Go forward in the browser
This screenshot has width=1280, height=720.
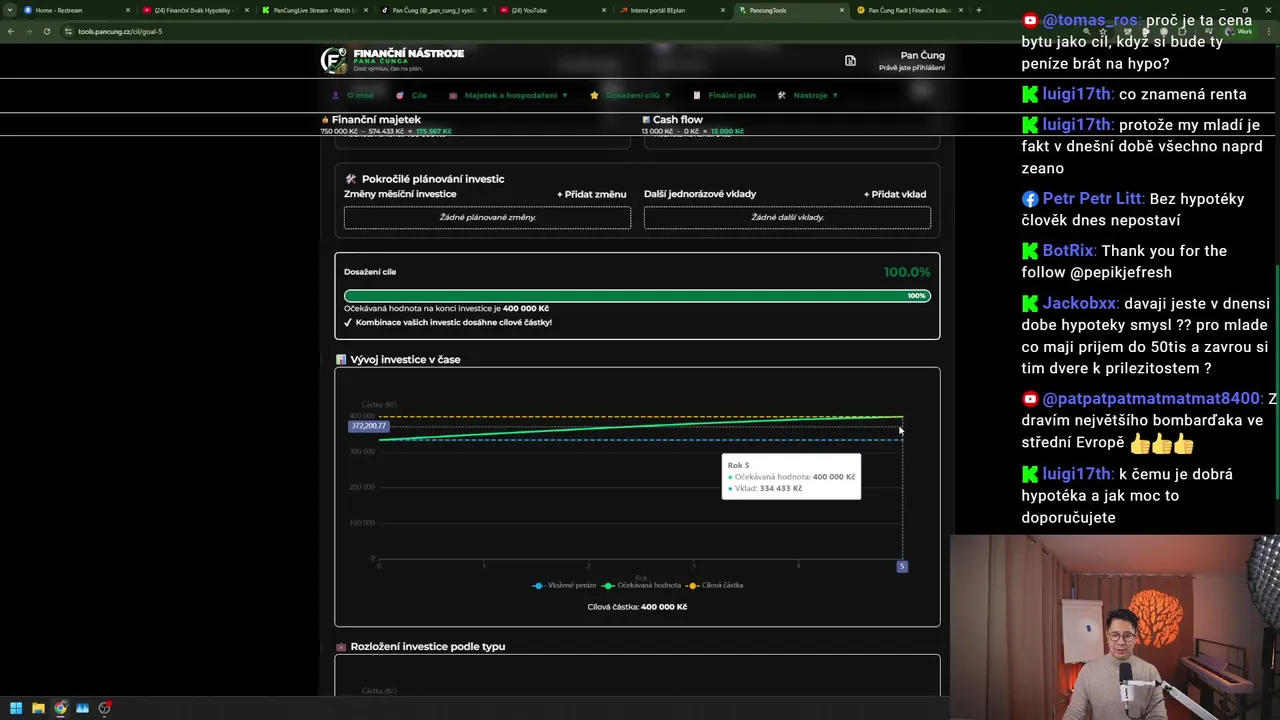coord(29,31)
